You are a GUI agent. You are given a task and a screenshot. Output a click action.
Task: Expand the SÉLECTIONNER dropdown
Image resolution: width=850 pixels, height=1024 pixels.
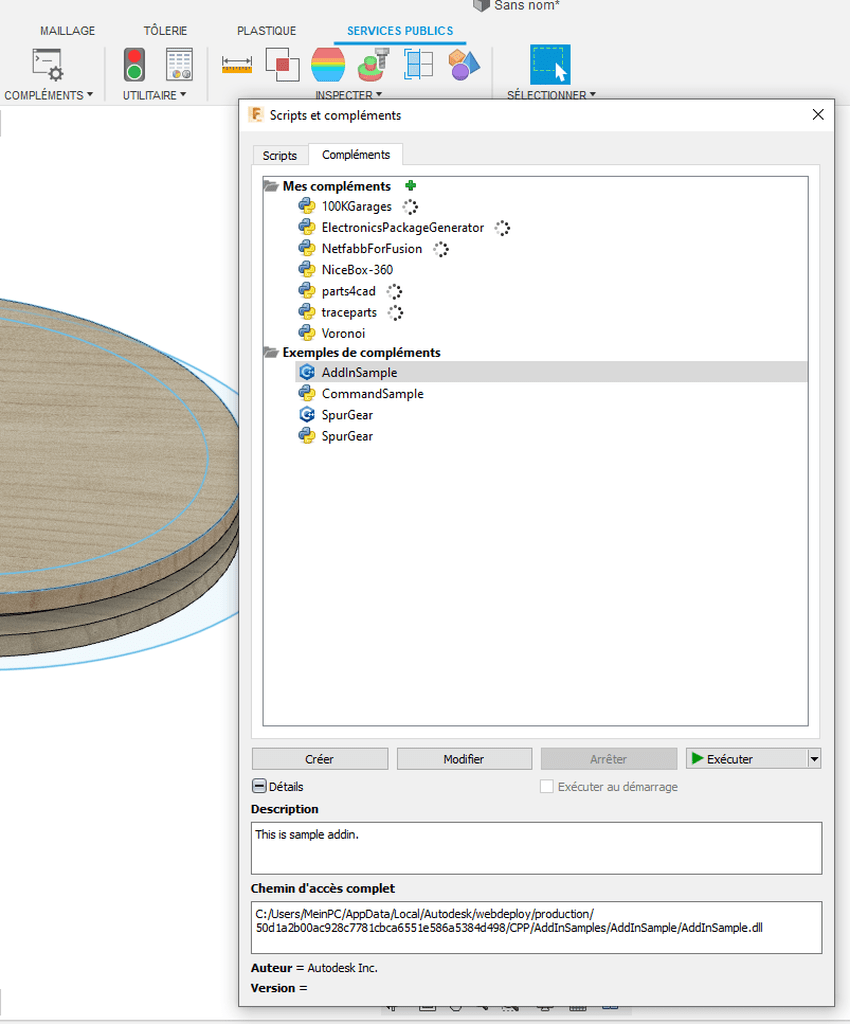coord(552,95)
